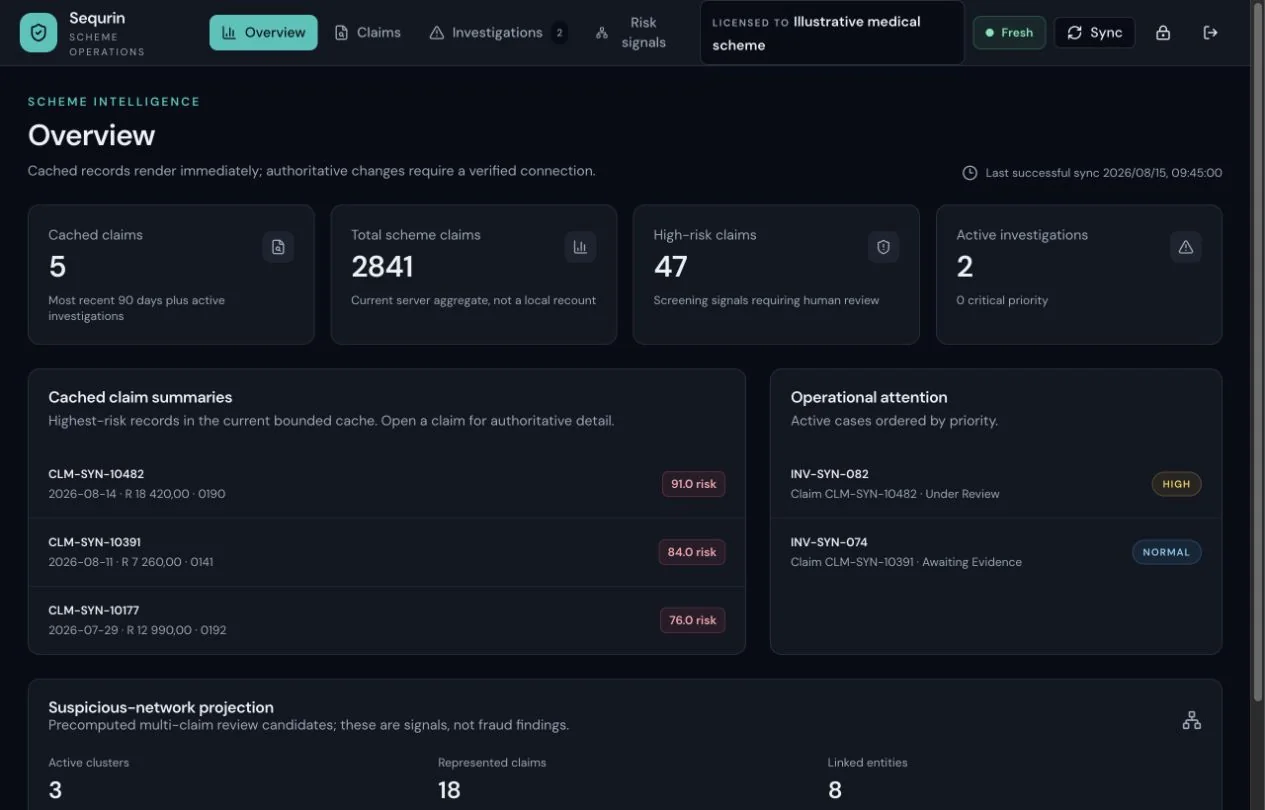Click the 'Cached claim summaries' heading
This screenshot has width=1265, height=810.
click(140, 397)
